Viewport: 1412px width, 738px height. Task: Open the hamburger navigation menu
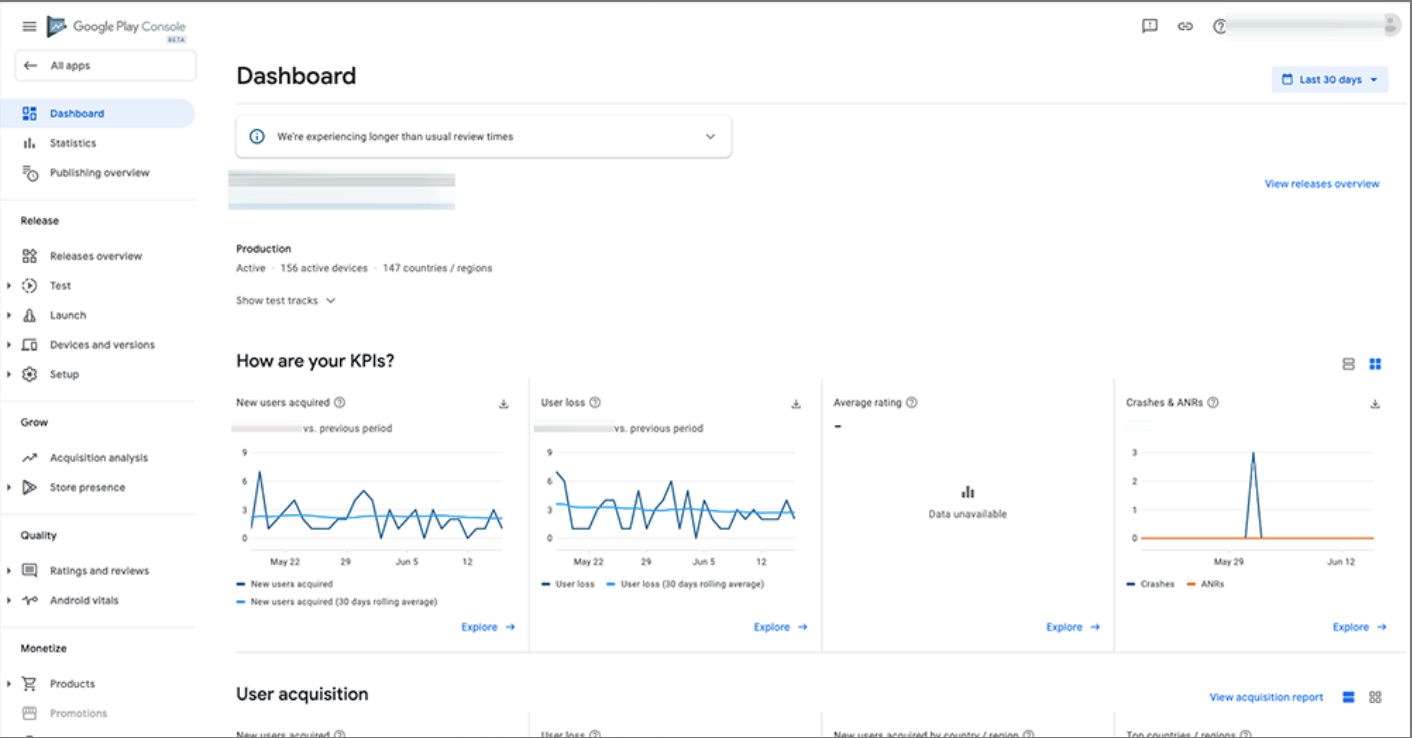point(29,27)
